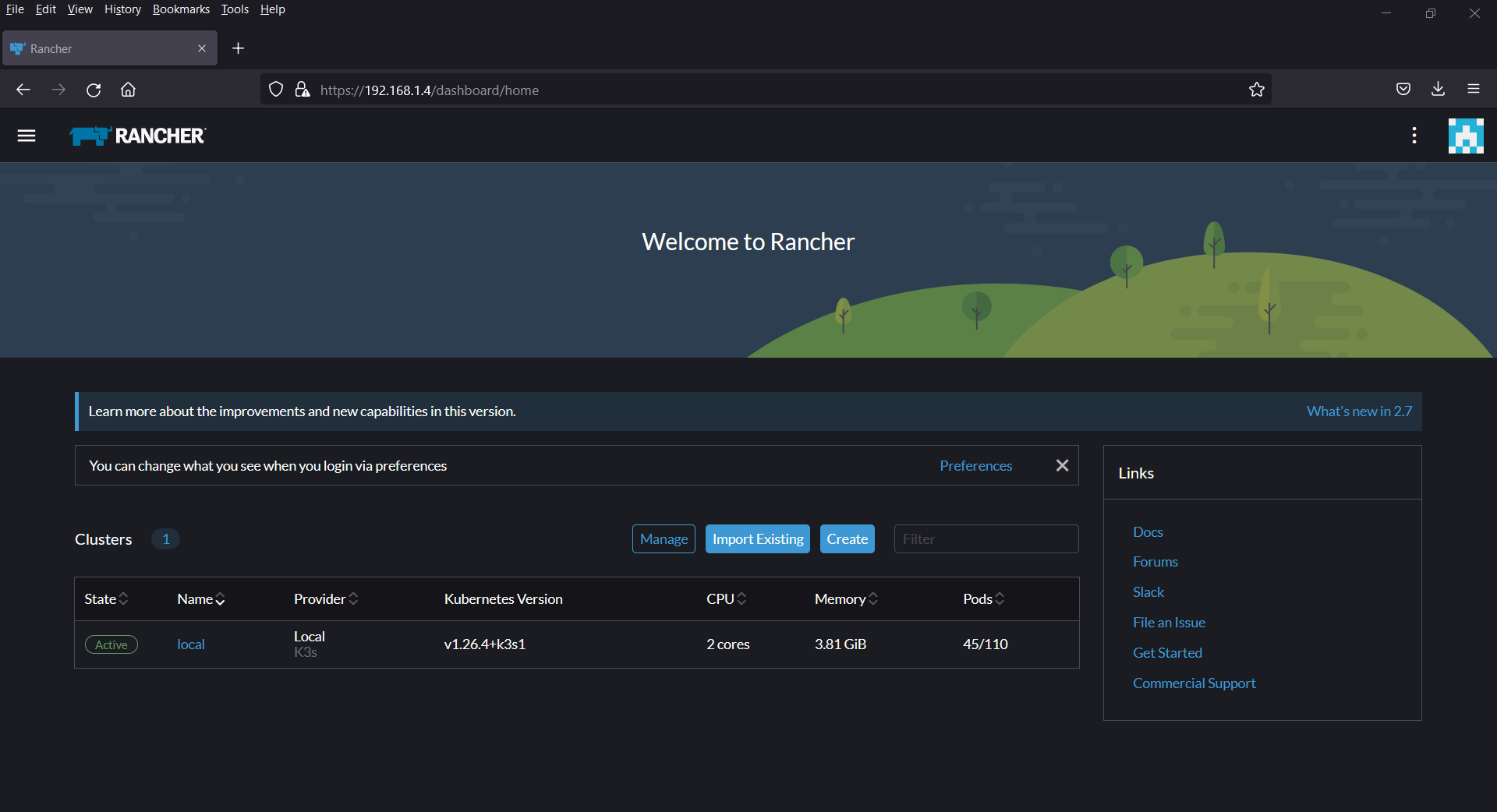The width and height of the screenshot is (1497, 812).
Task: Sort clusters by Provider column
Action: pyautogui.click(x=326, y=598)
